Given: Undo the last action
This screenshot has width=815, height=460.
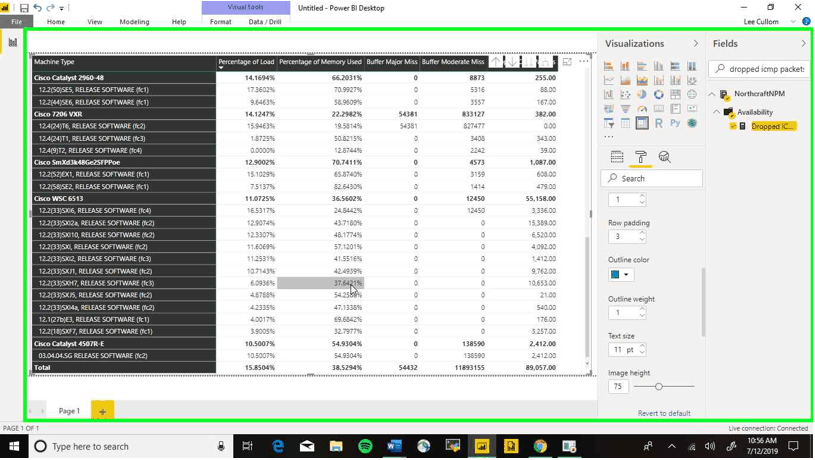Looking at the screenshot, I should pos(37,8).
